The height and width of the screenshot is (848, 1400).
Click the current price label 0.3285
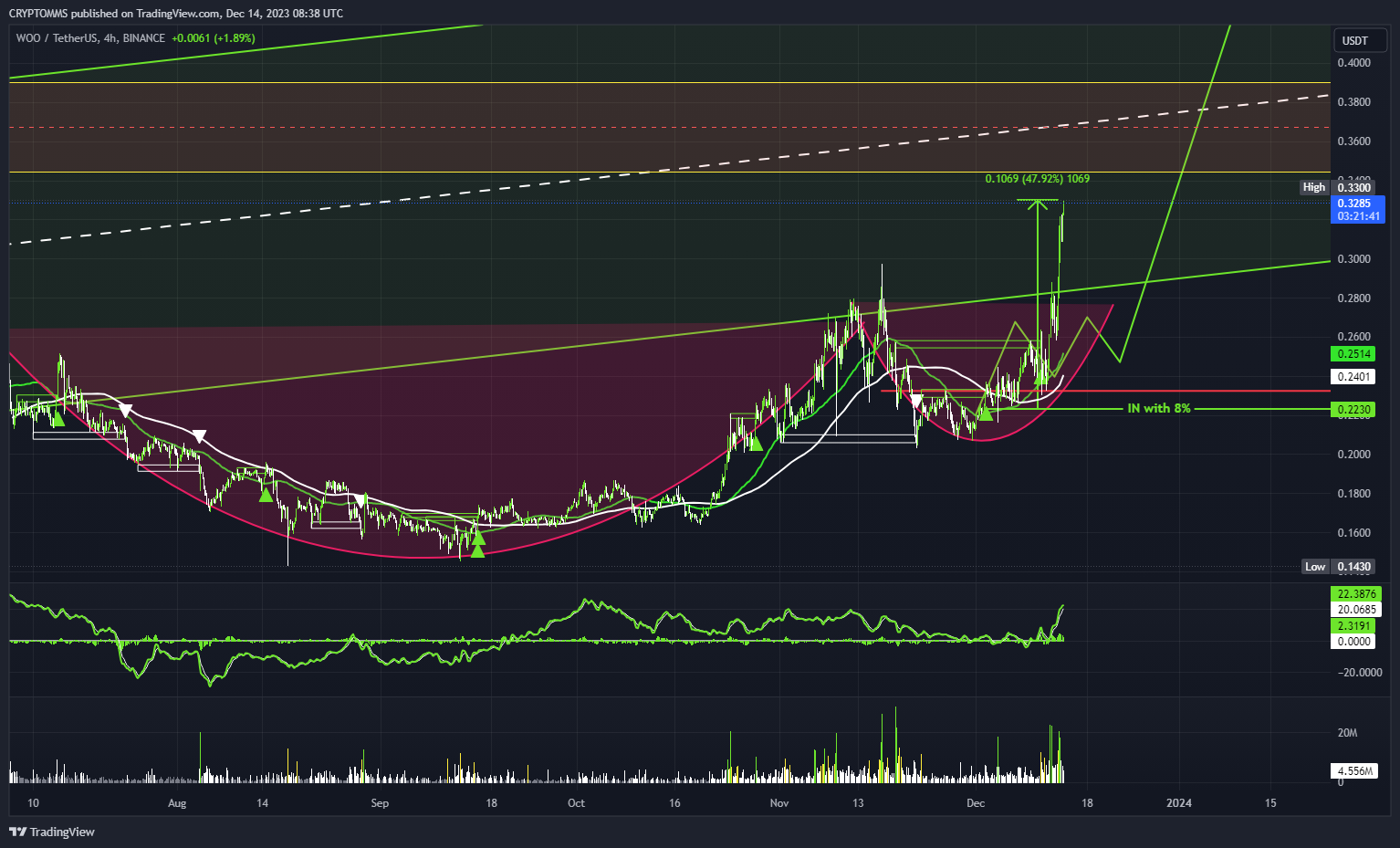coord(1354,204)
